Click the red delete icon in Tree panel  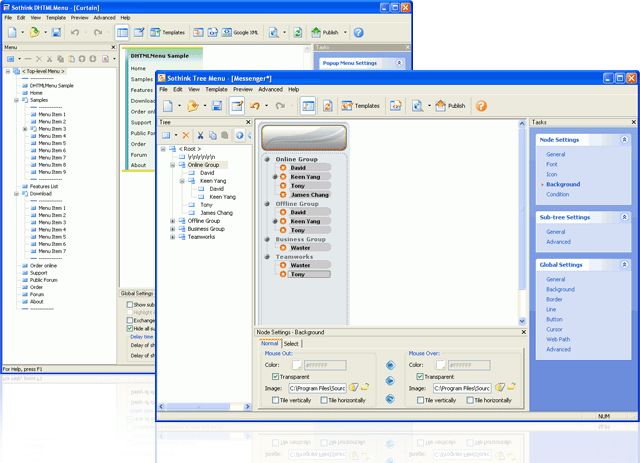tap(187, 135)
